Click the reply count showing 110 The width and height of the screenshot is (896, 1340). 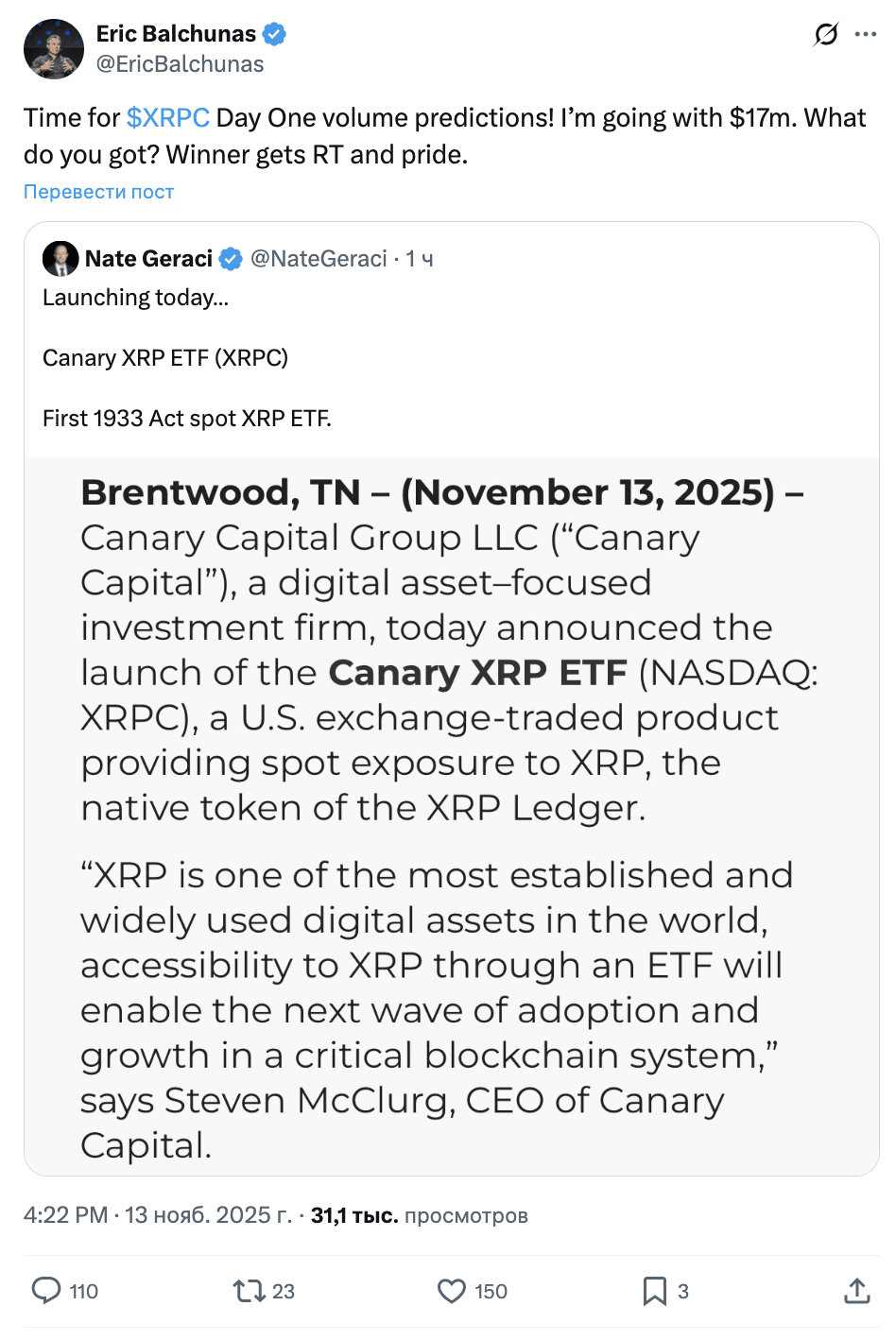(82, 1290)
